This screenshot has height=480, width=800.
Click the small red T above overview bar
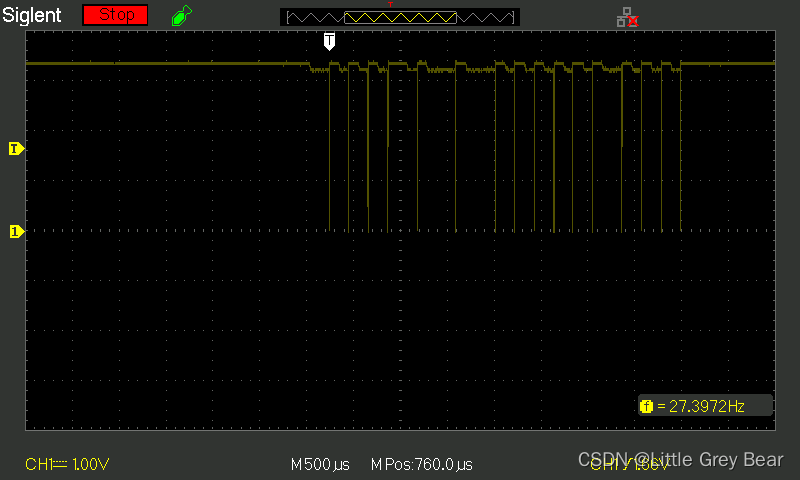click(390, 5)
